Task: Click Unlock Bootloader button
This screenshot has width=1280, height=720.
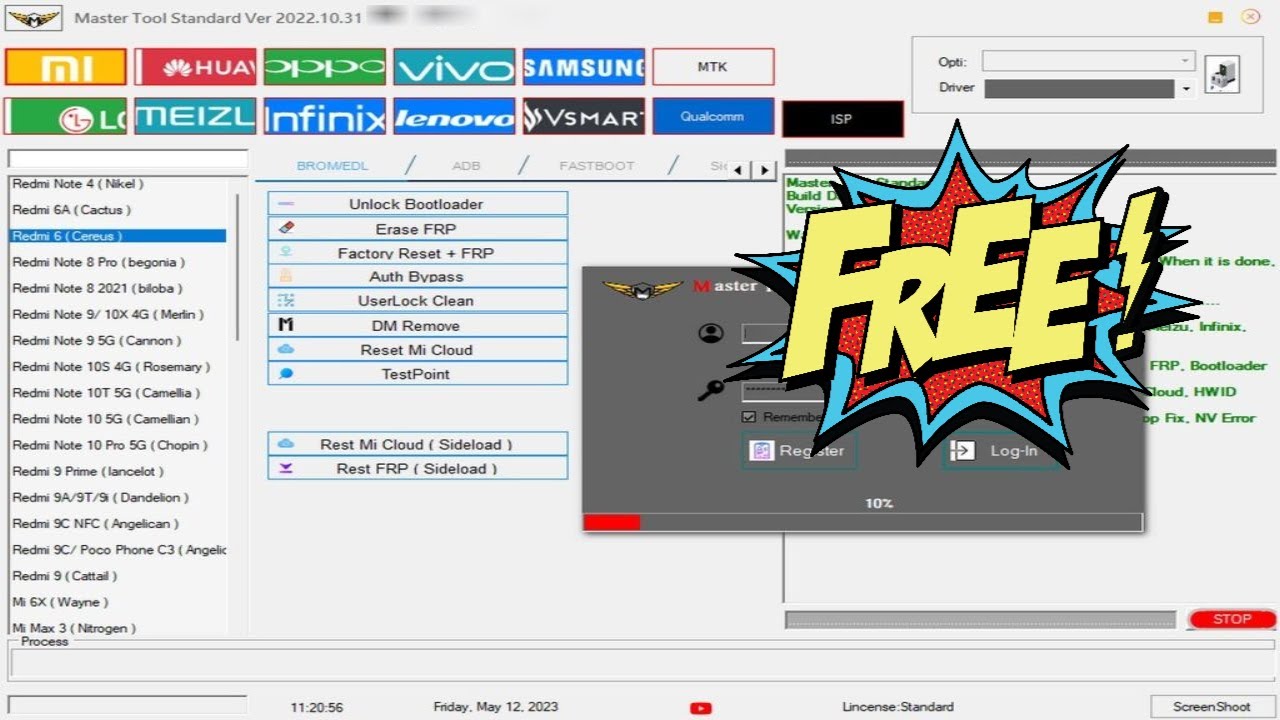Action: click(x=418, y=204)
